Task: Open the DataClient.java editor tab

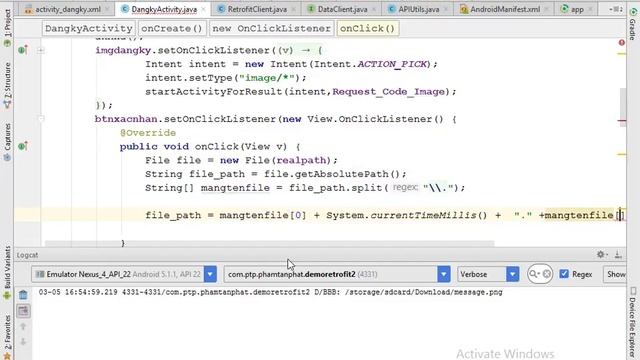Action: tap(342, 9)
